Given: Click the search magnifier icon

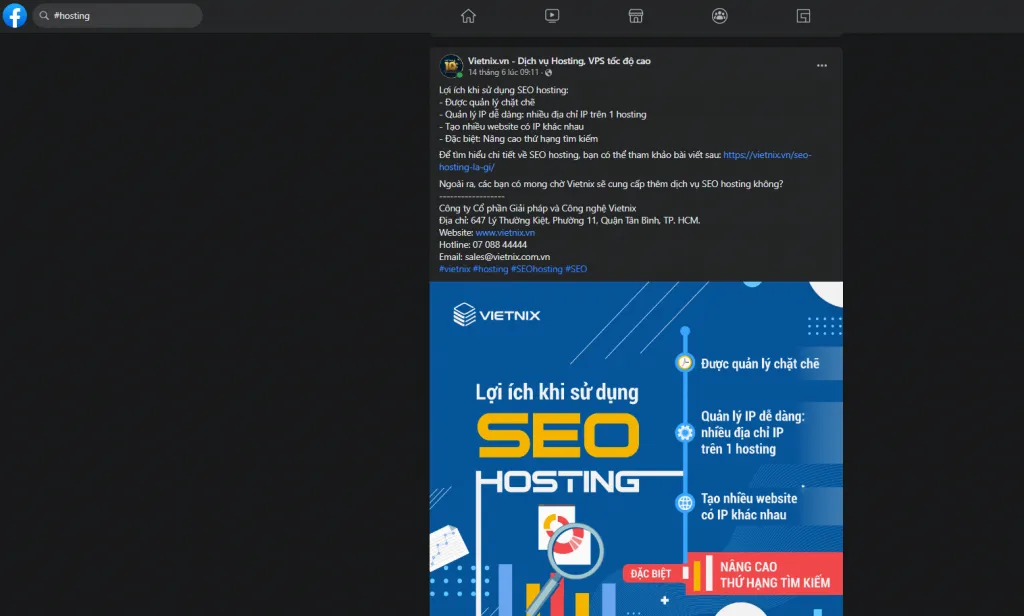Looking at the screenshot, I should pos(44,15).
